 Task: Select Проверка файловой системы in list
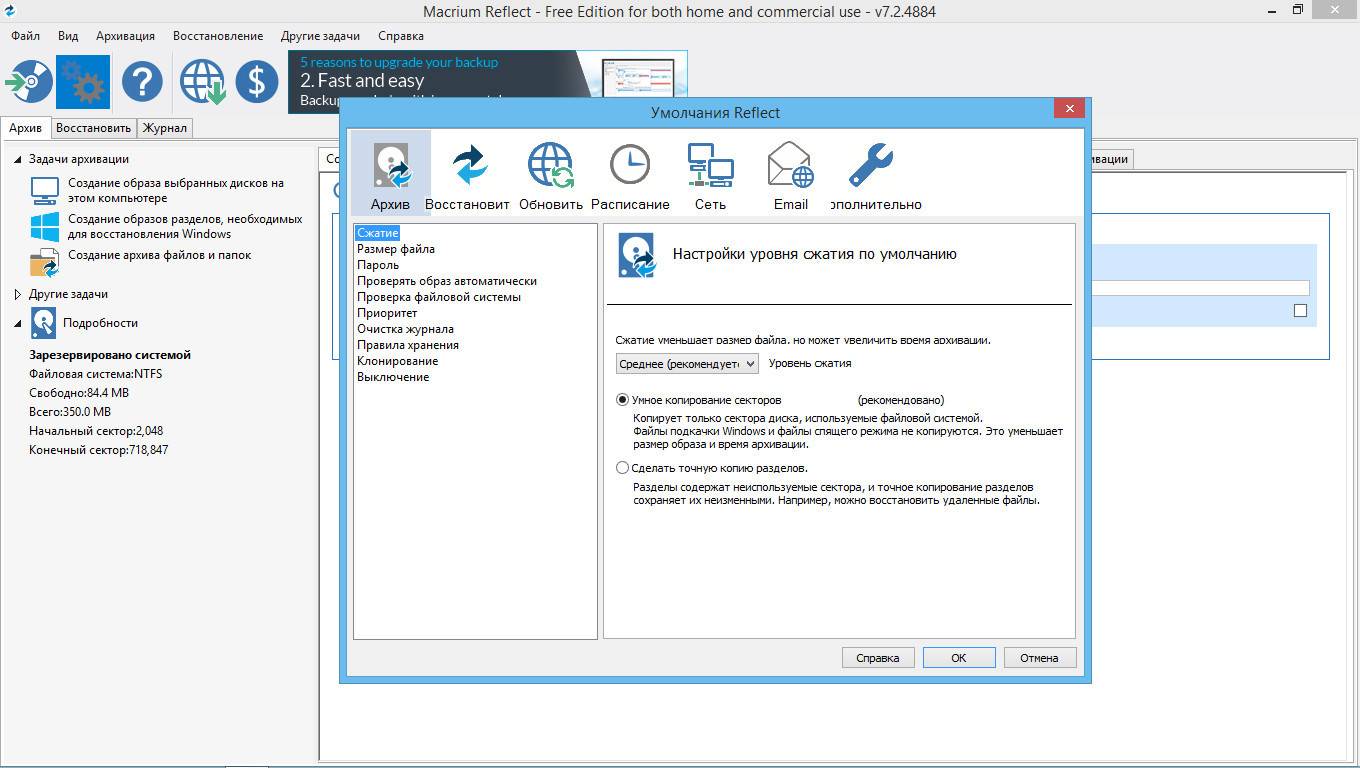point(439,297)
